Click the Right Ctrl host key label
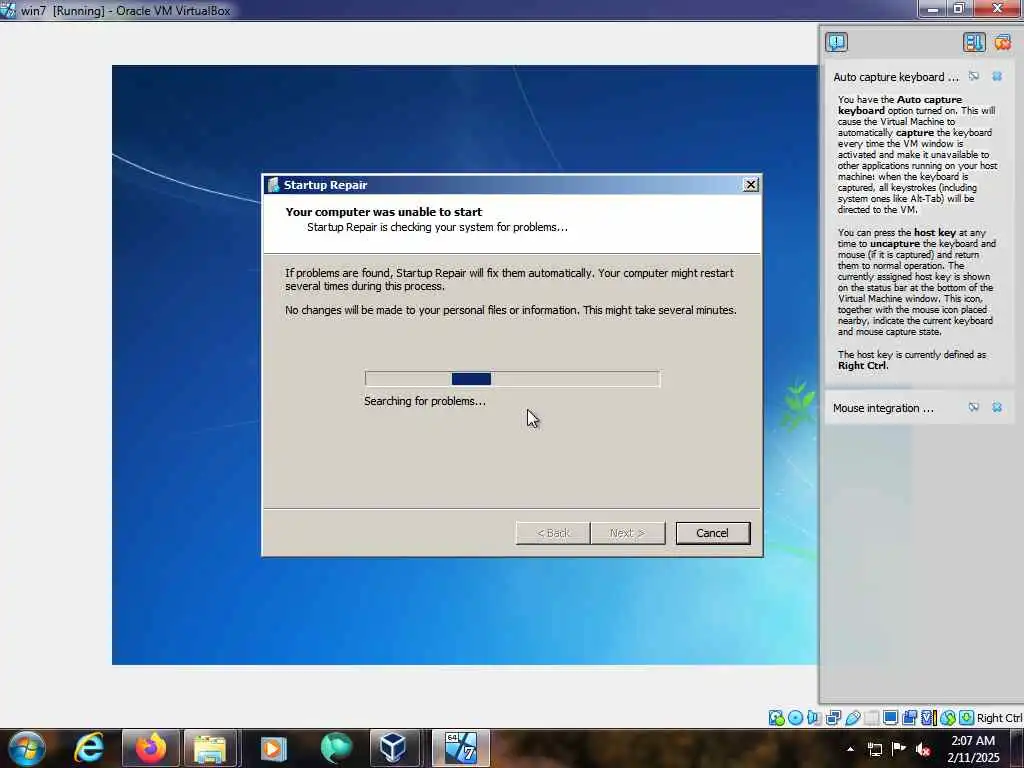The image size is (1024, 768). (x=999, y=718)
